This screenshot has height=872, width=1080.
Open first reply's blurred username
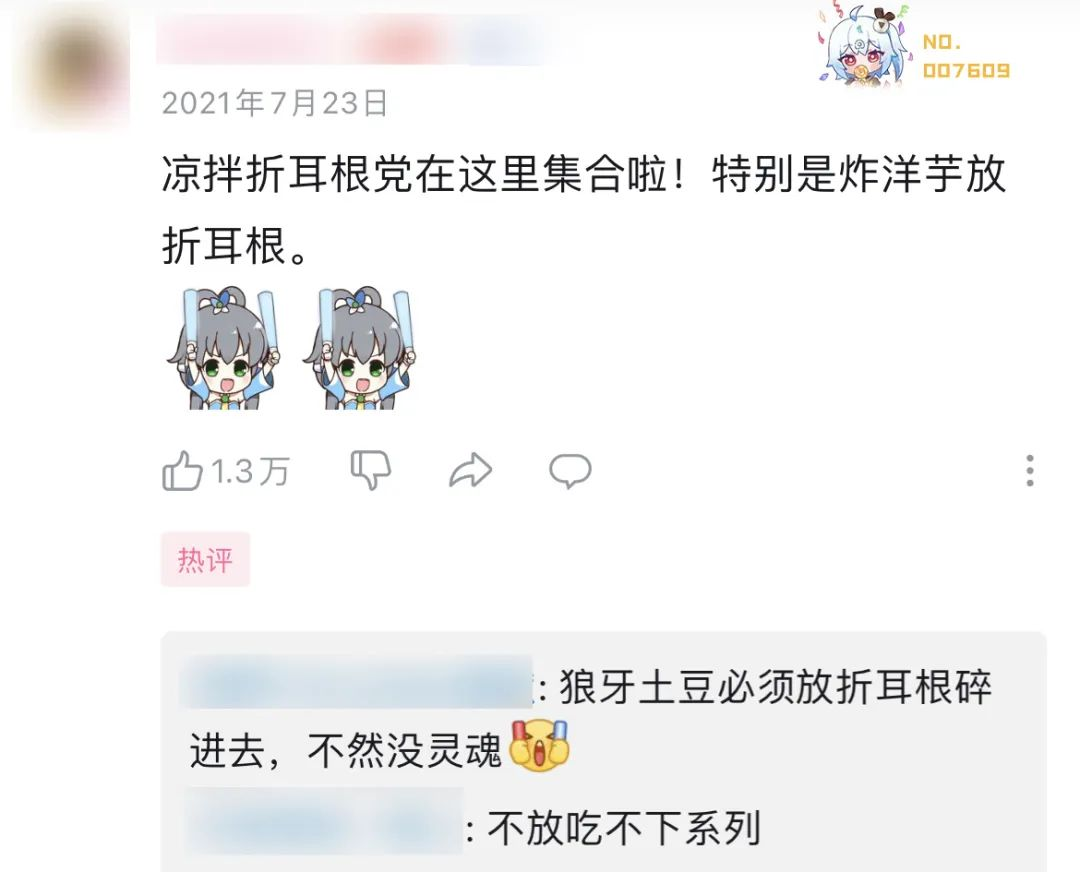coord(355,683)
